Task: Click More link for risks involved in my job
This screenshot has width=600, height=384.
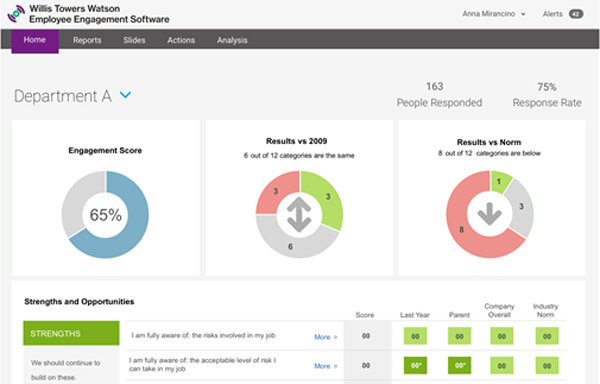Action: [x=326, y=337]
